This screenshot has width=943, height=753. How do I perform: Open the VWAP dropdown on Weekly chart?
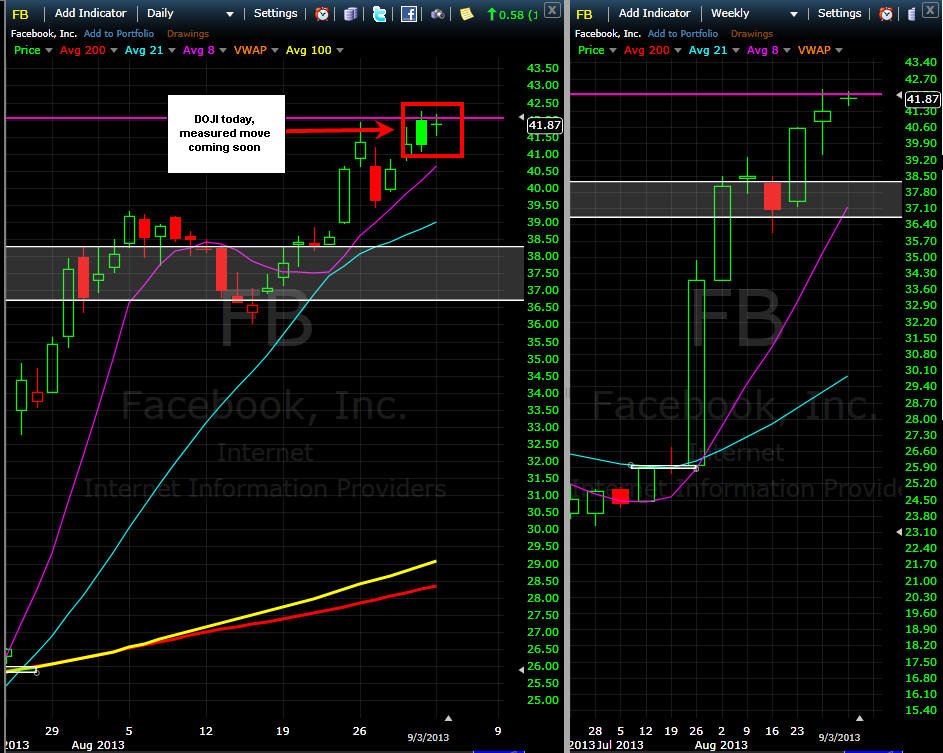[x=839, y=50]
